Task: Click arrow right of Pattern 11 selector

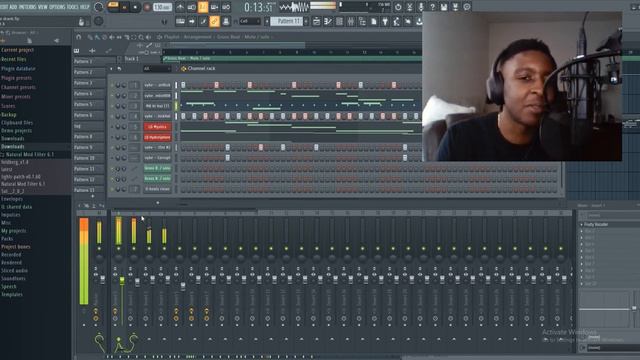Action: [x=307, y=21]
